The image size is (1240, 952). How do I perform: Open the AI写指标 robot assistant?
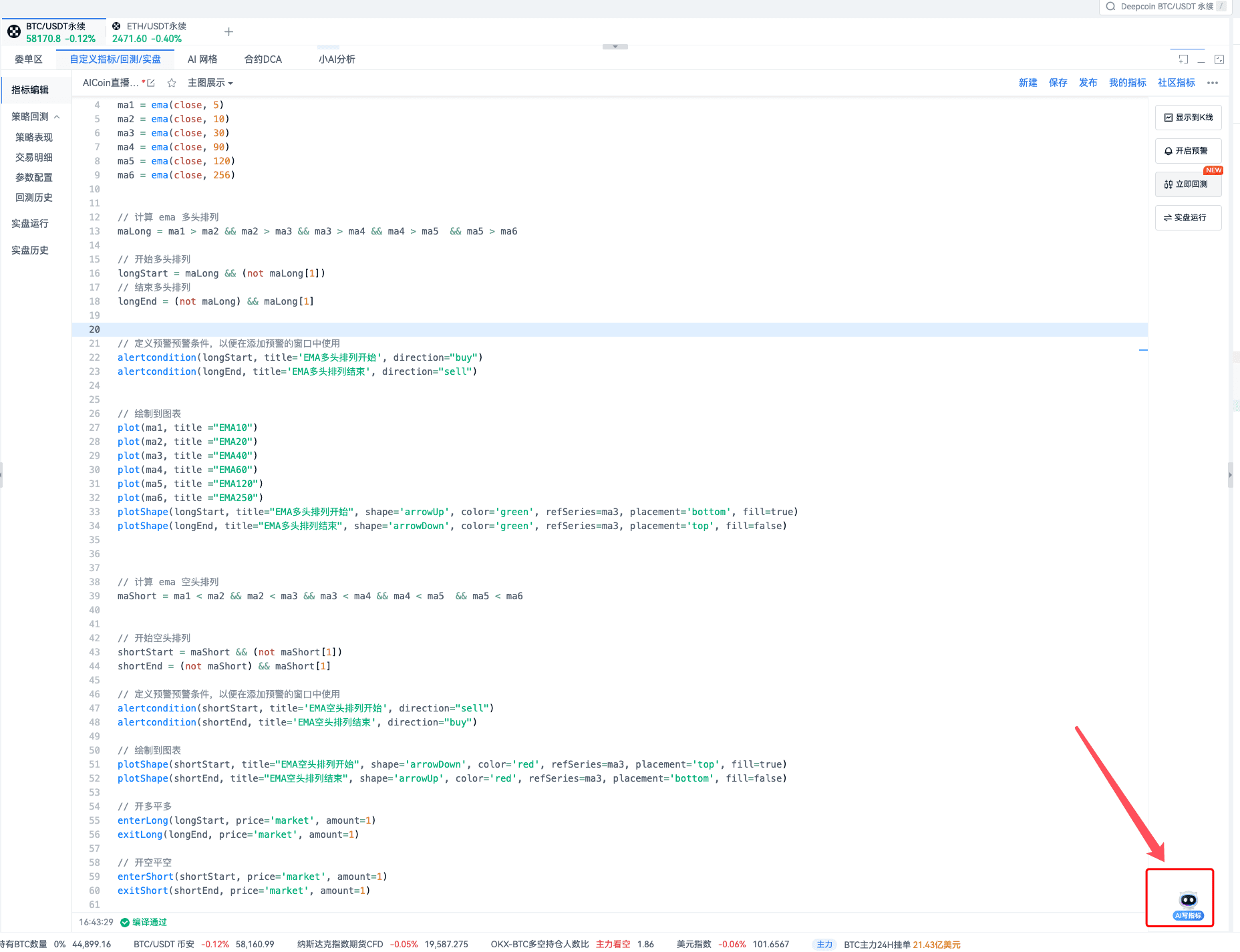[x=1188, y=905]
